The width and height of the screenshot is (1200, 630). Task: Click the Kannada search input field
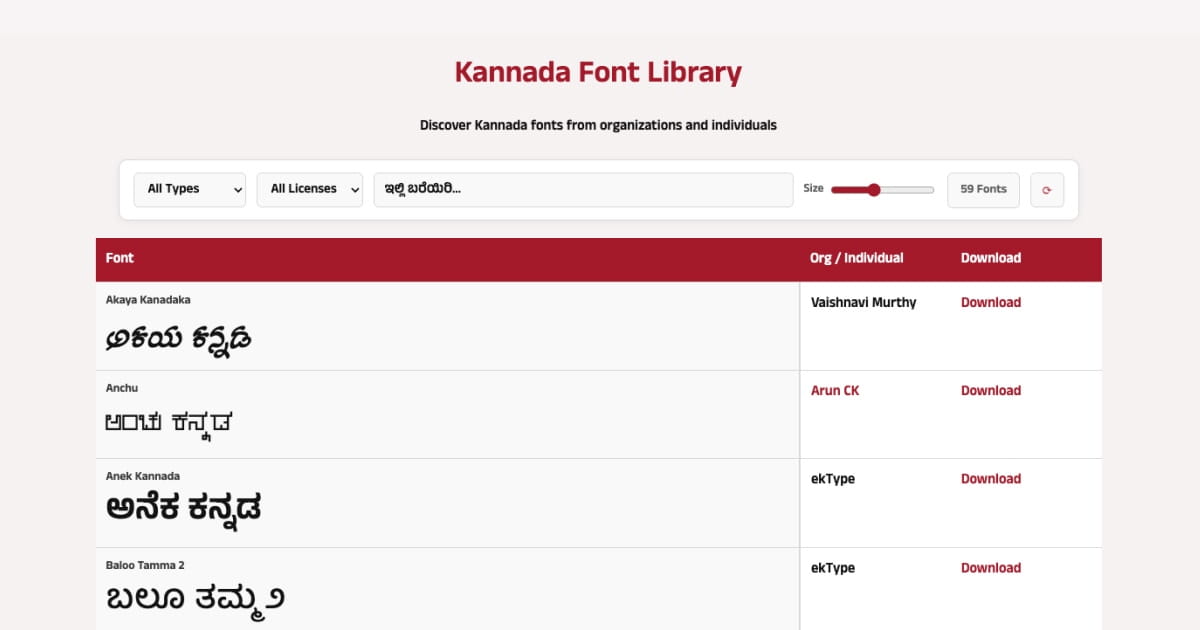coord(583,189)
